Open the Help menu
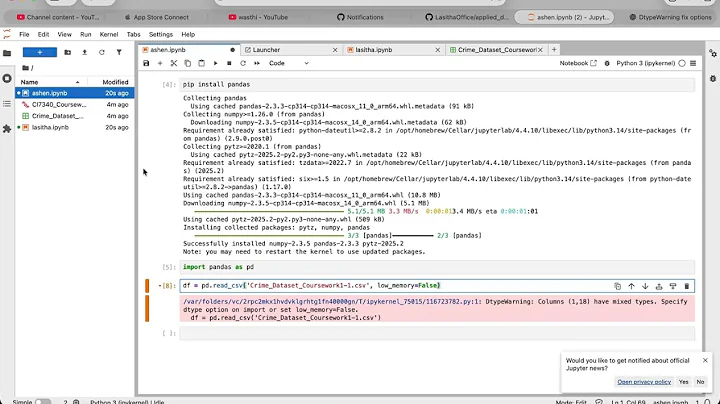The width and height of the screenshot is (720, 404). click(x=188, y=34)
